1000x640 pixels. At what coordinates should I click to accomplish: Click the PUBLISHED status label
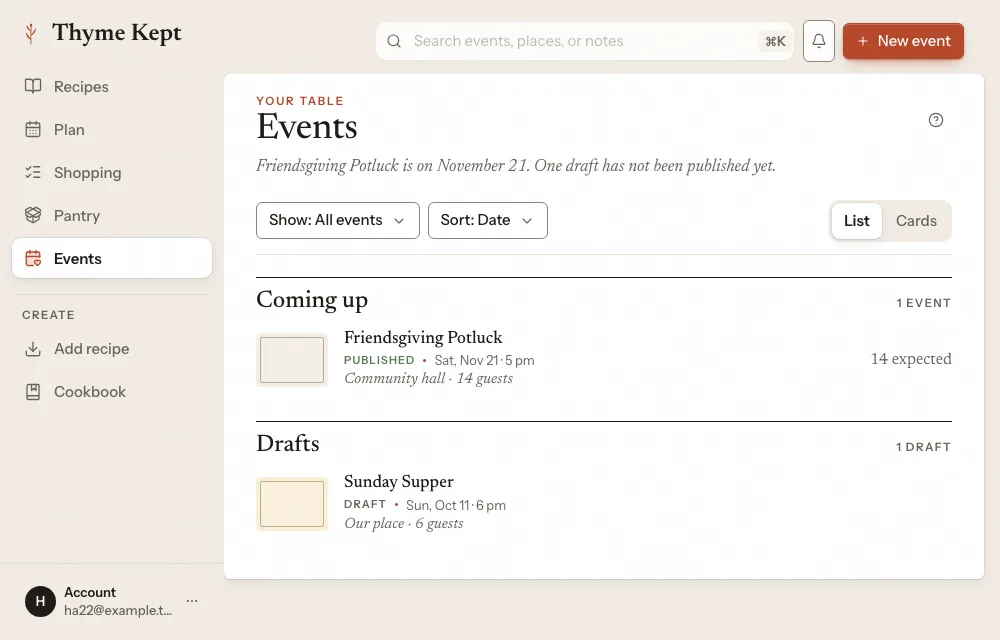click(379, 360)
